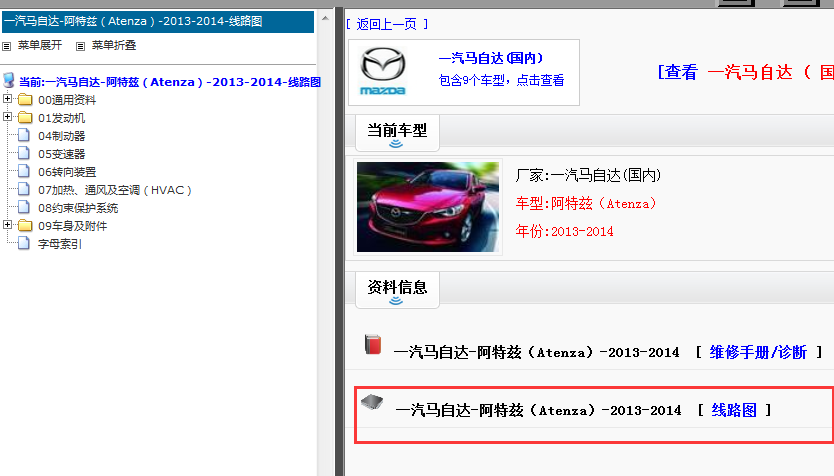
Task: Click the sidebar scroll-up arrow
Action: [x=325, y=18]
